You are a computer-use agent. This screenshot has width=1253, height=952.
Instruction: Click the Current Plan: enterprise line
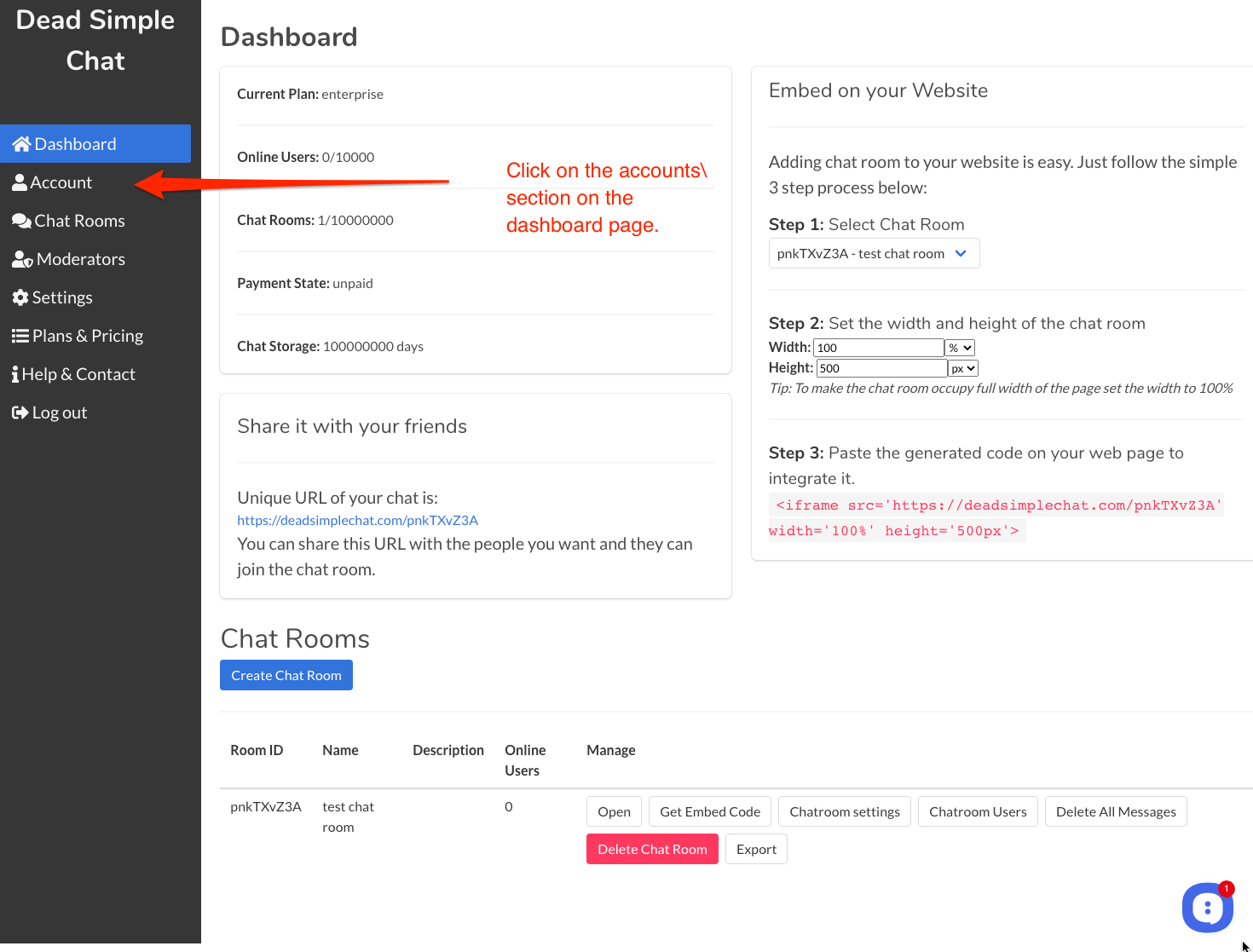pos(310,94)
